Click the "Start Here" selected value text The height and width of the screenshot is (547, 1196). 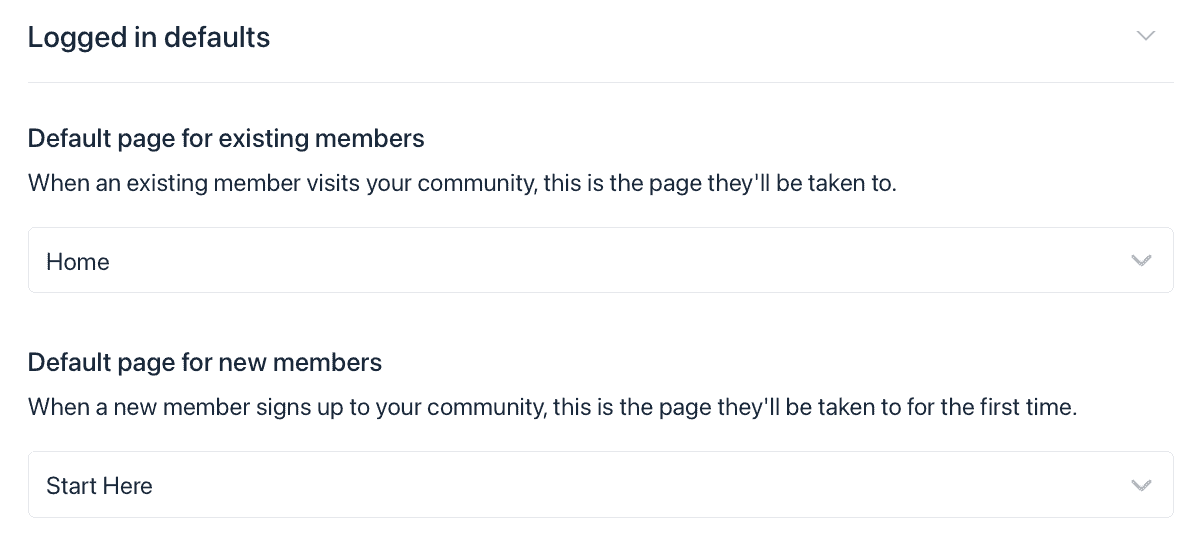(x=99, y=486)
